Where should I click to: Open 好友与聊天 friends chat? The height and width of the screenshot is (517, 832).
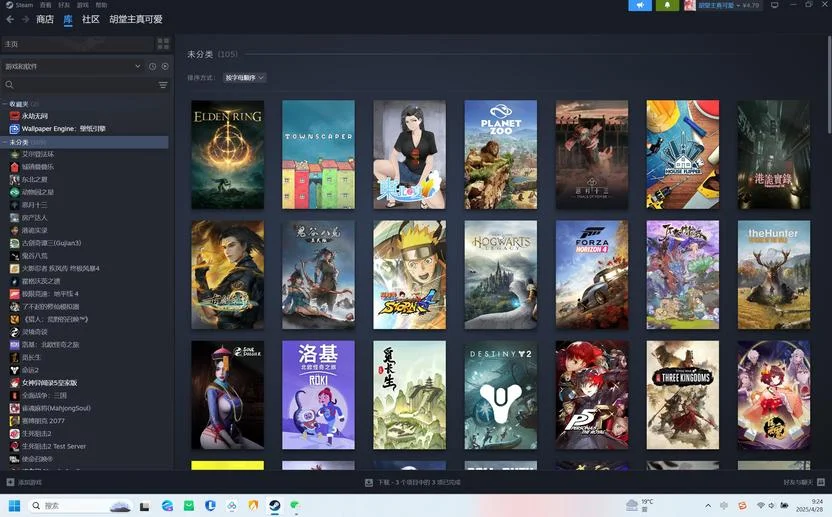[804, 482]
